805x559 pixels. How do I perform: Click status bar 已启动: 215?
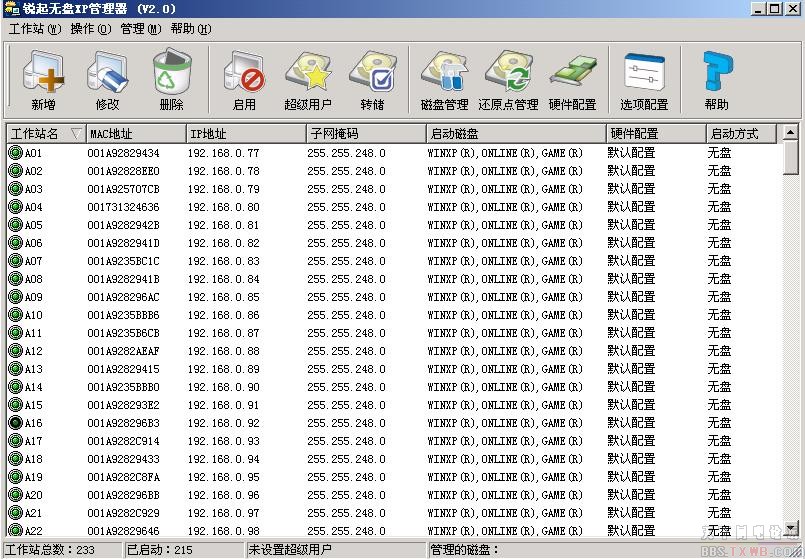tap(184, 549)
